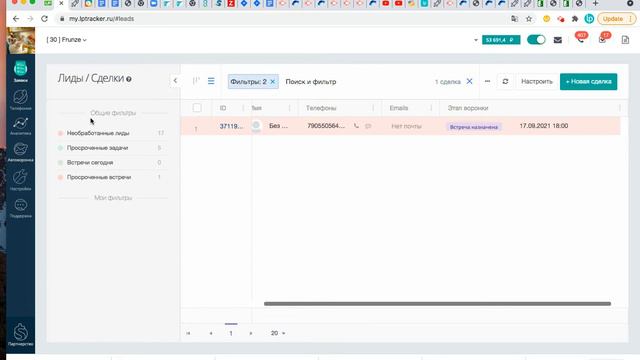Screen dimensions: 640x360
Task: Click the translate page icon
Action: (x=514, y=19)
